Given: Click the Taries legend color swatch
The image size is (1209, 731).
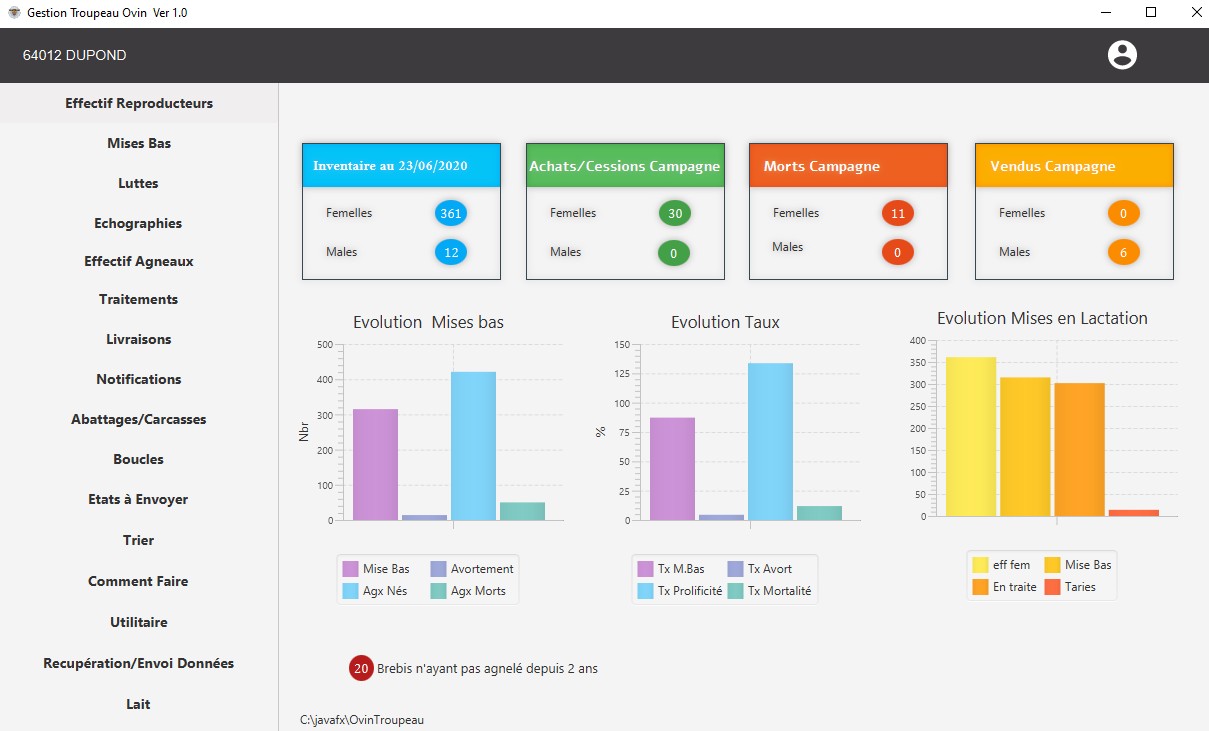Looking at the screenshot, I should coord(1052,587).
